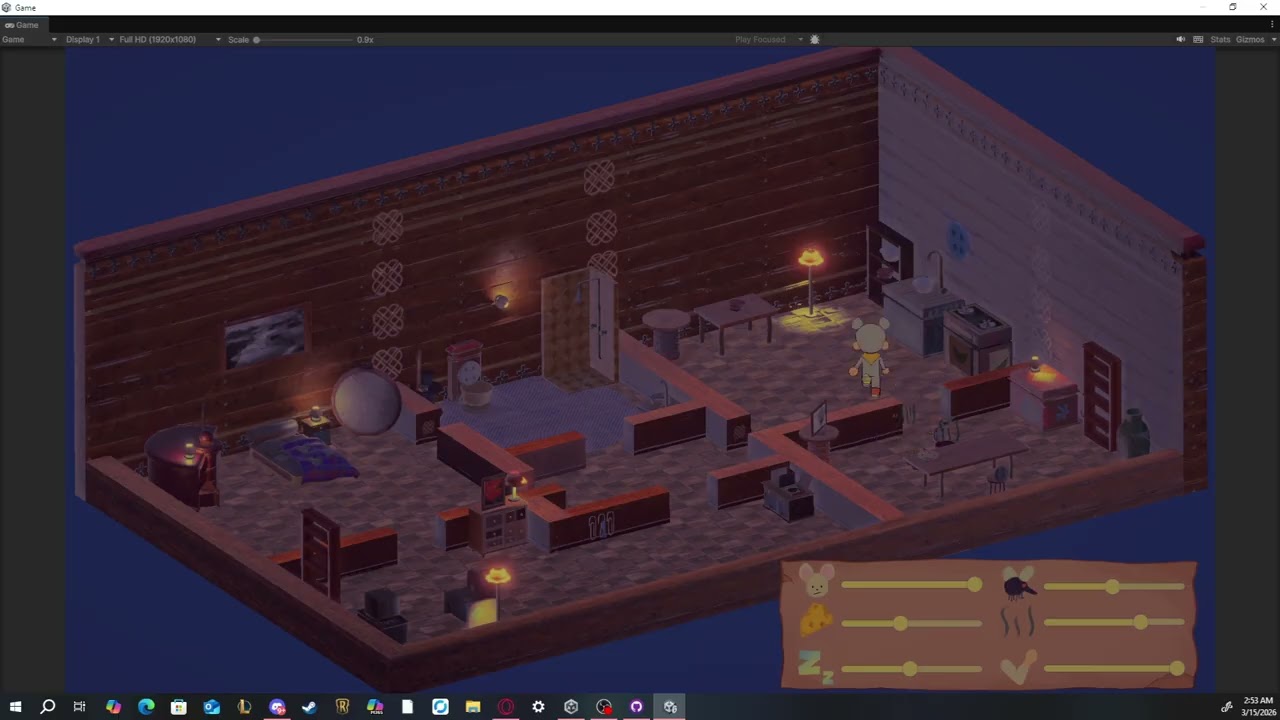
Task: Click the sleep Zz slider
Action: [x=912, y=668]
